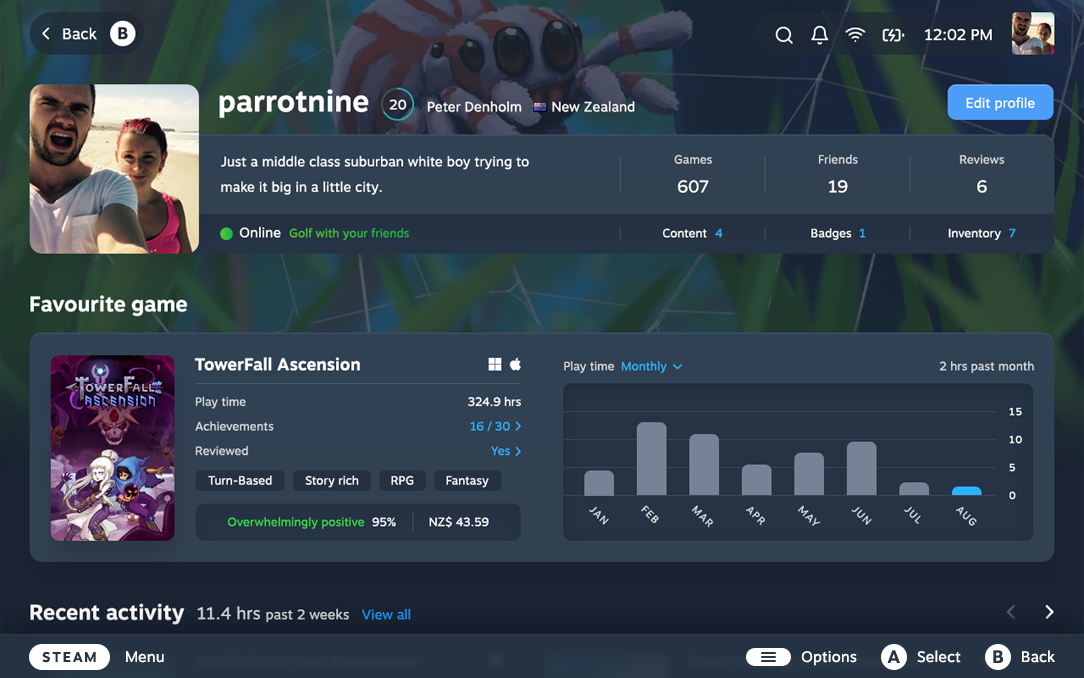The height and width of the screenshot is (678, 1084).
Task: Click the A button glyph
Action: tap(893, 657)
